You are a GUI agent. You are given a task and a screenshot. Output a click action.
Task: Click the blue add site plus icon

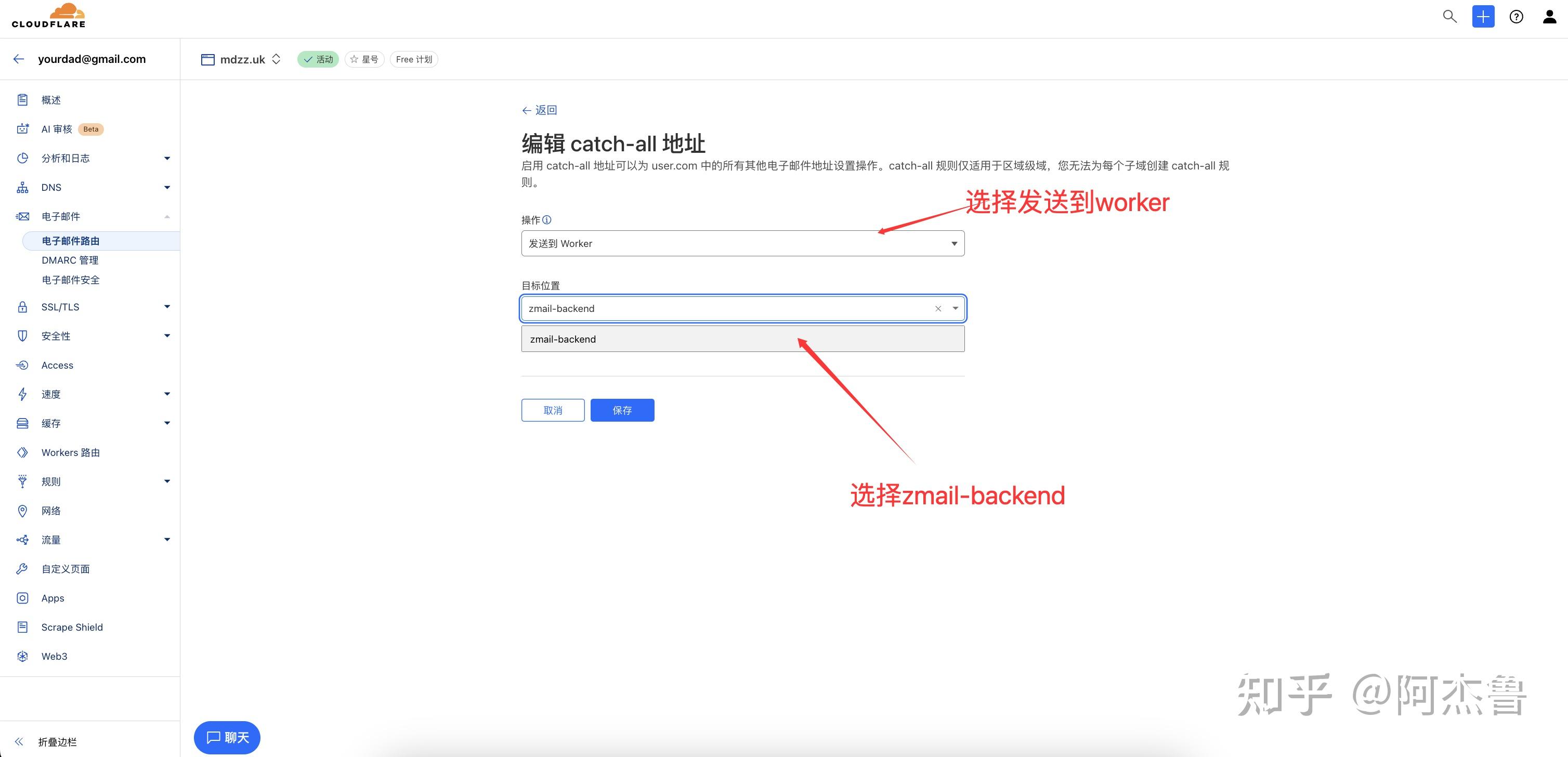1483,17
